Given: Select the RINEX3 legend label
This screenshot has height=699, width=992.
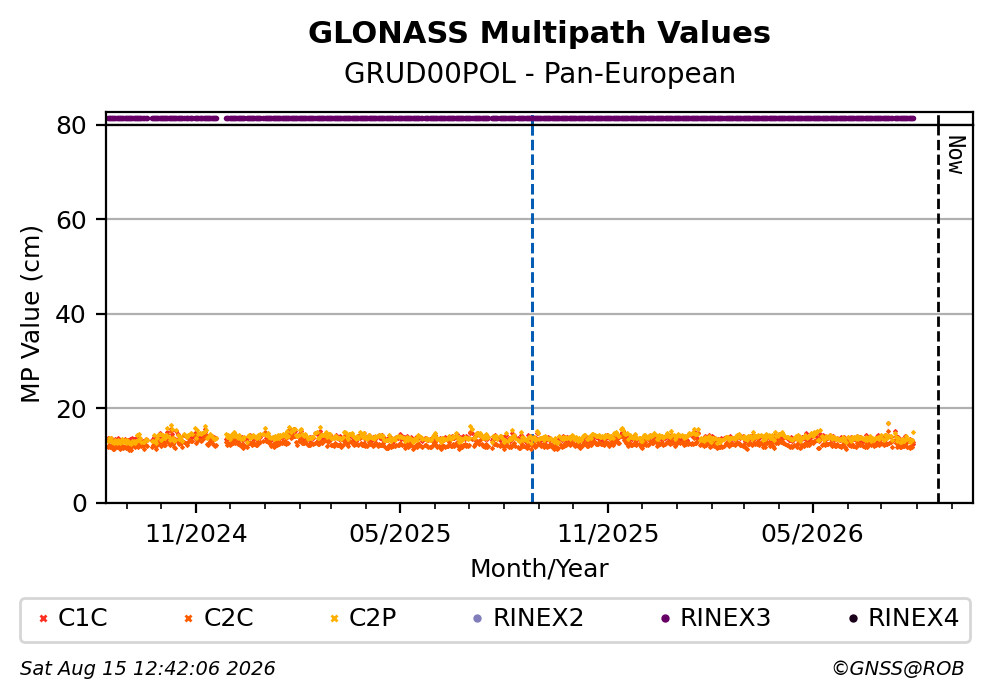Looking at the screenshot, I should coord(725,617).
